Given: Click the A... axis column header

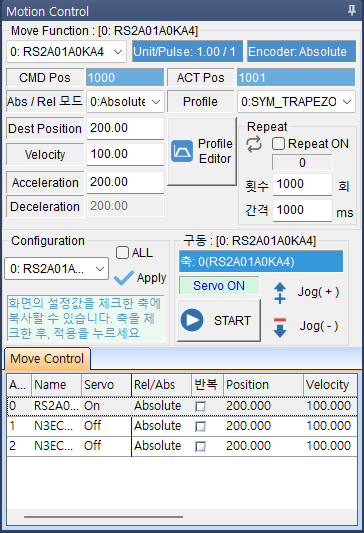Looking at the screenshot, I should click(19, 385).
